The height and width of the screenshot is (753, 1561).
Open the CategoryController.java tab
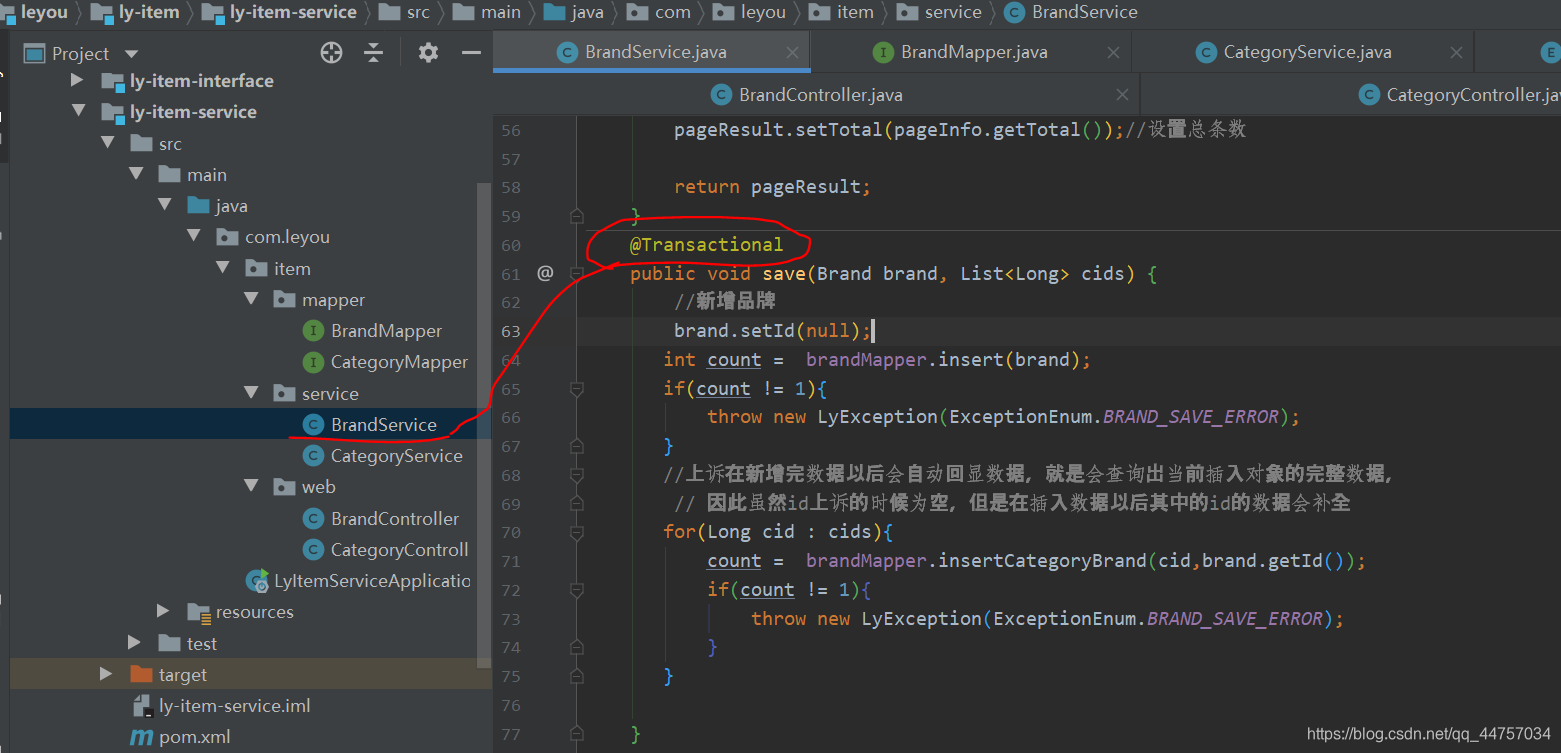point(1459,95)
